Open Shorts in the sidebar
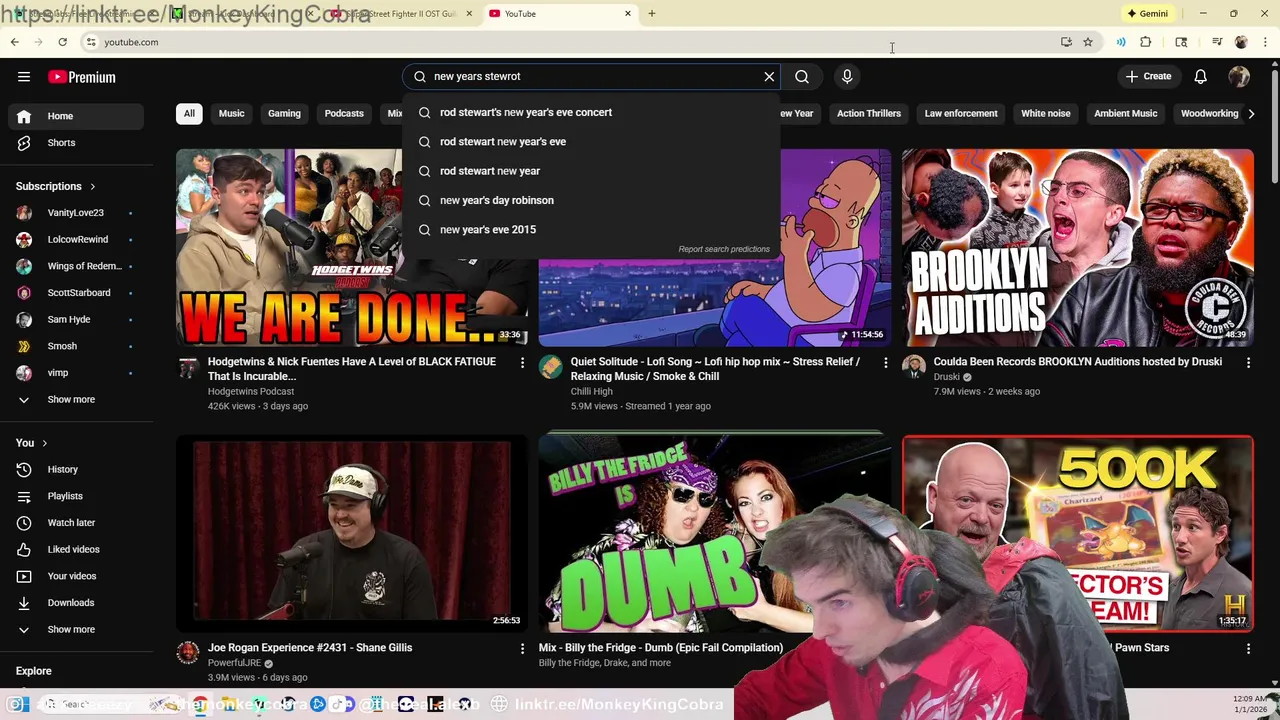Screen dimensions: 1280x720 pyautogui.click(x=76, y=142)
